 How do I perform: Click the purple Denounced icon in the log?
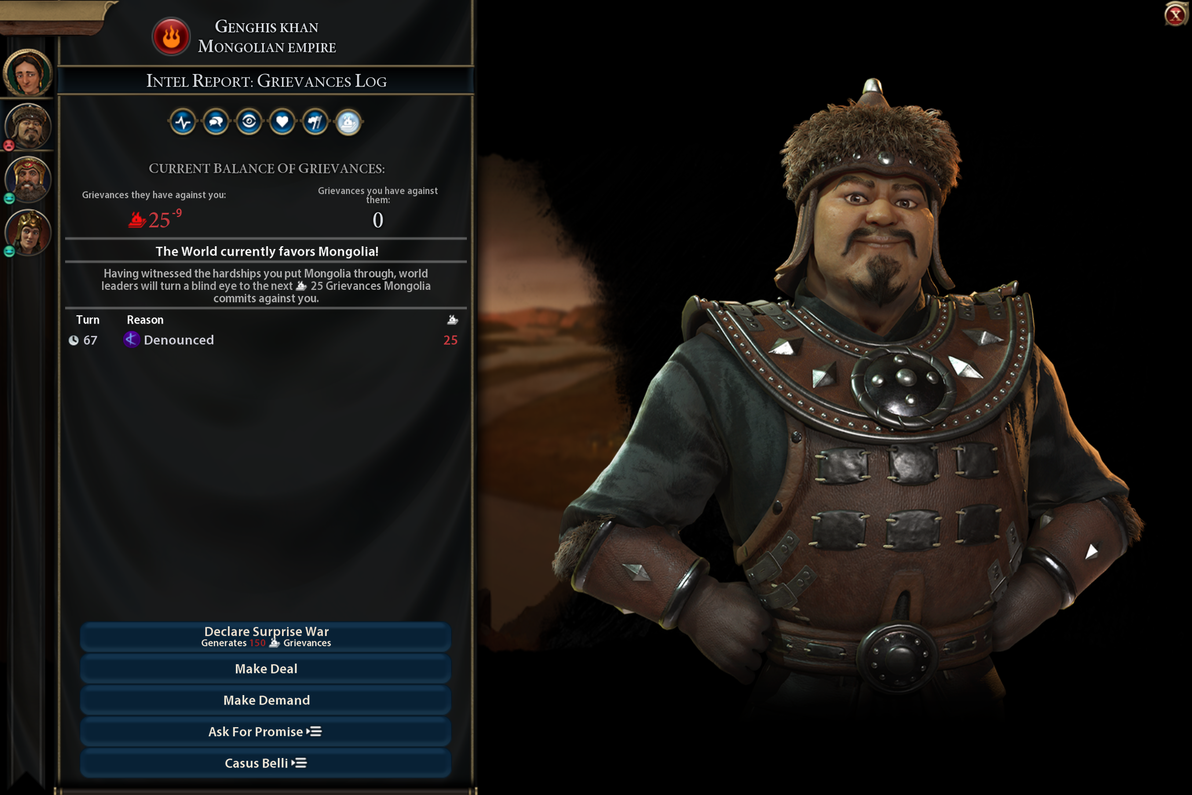coord(132,340)
